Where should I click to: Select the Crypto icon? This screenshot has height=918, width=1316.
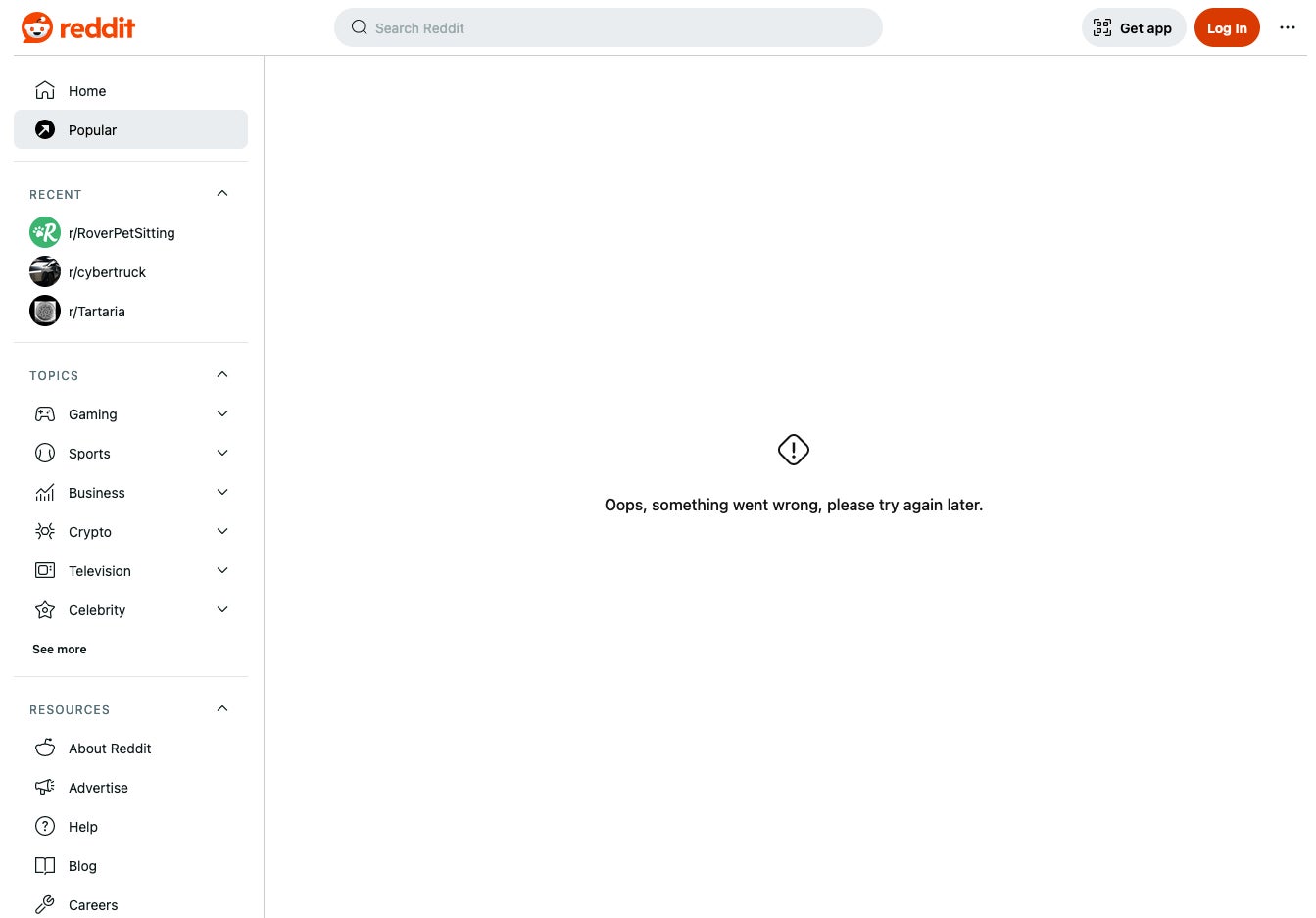tap(45, 531)
